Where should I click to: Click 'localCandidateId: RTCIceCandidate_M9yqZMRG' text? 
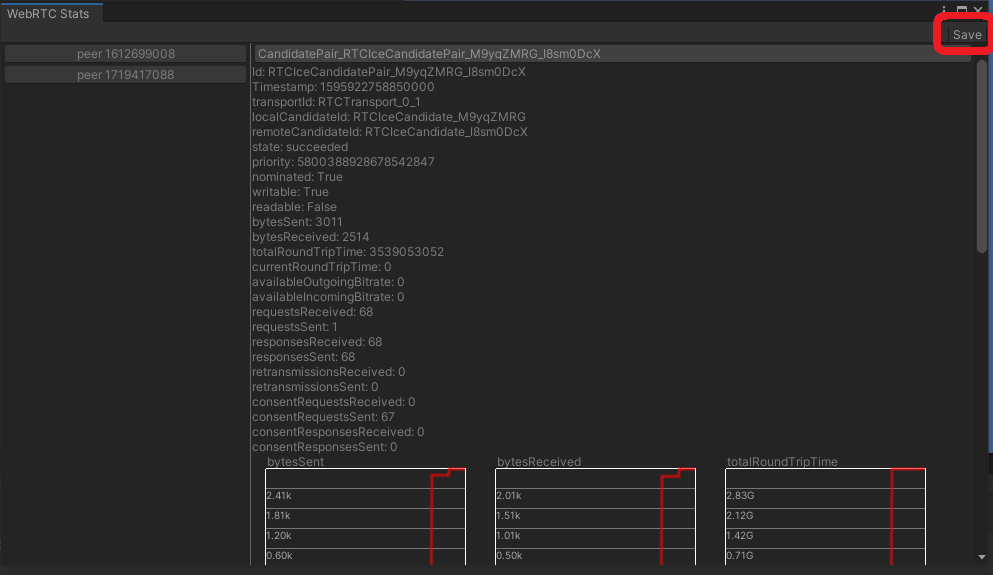(389, 117)
